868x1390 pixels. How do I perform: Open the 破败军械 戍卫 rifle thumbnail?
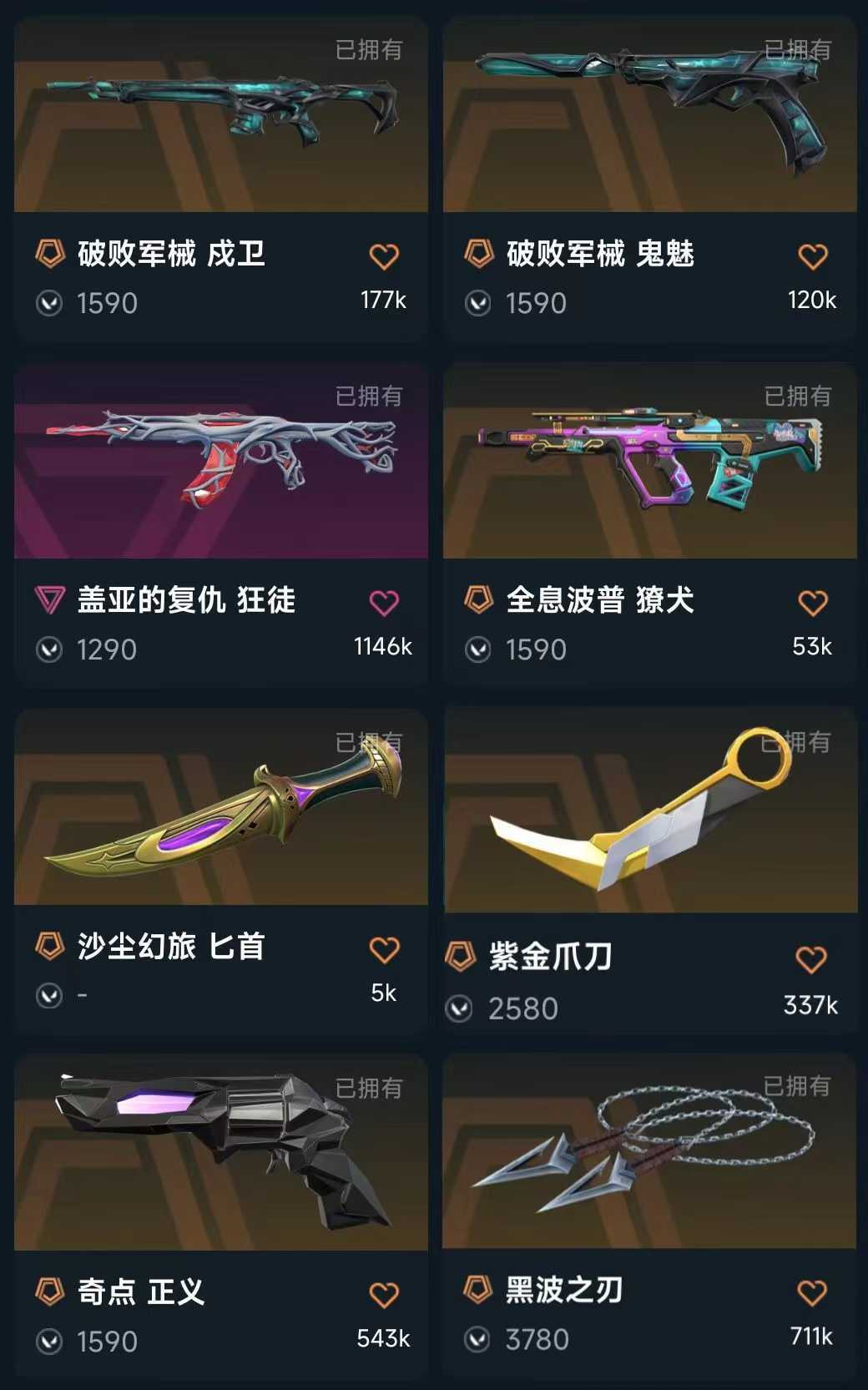[x=221, y=114]
